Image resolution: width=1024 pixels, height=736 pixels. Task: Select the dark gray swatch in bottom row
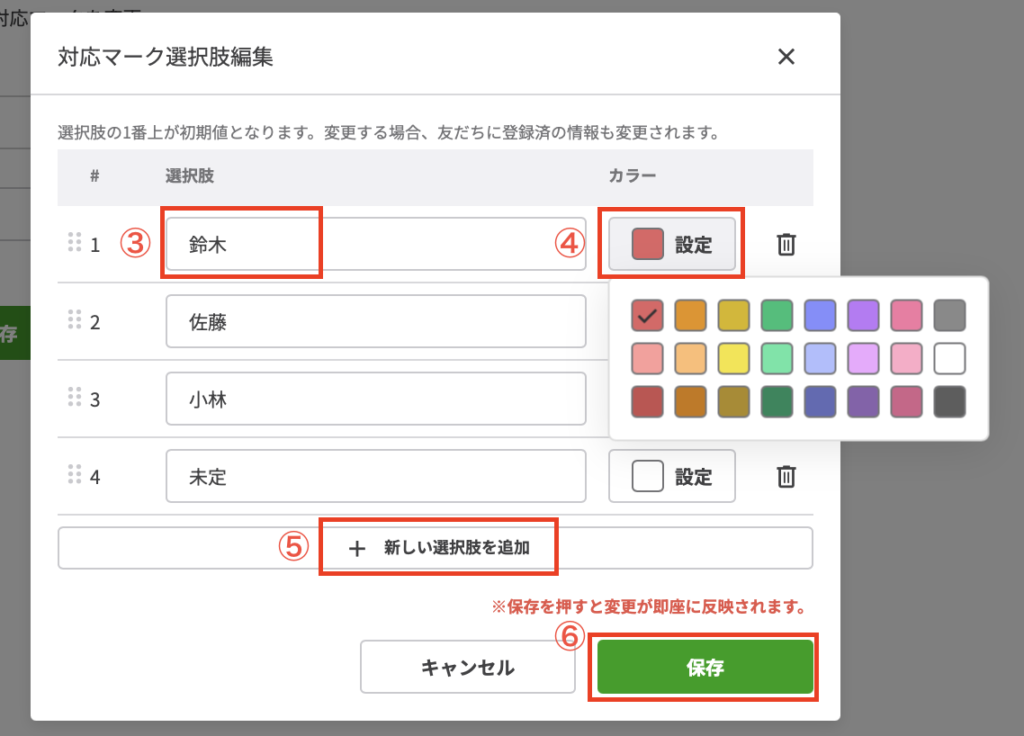[949, 401]
